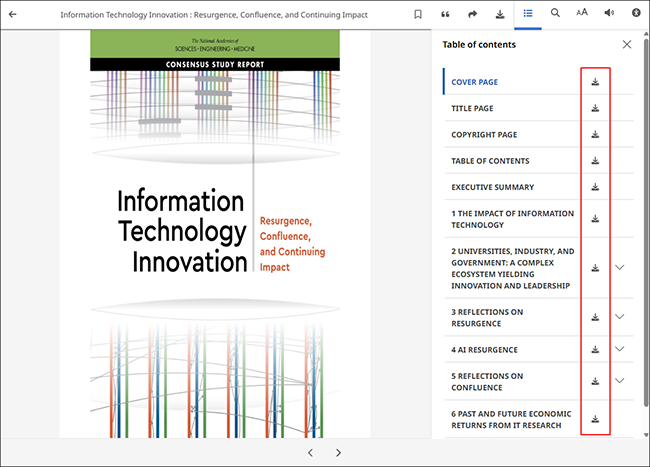Screen dimensions: 650x467
Task: Open 6 Past and Future Economic Returns chapter
Action: click(511, 419)
